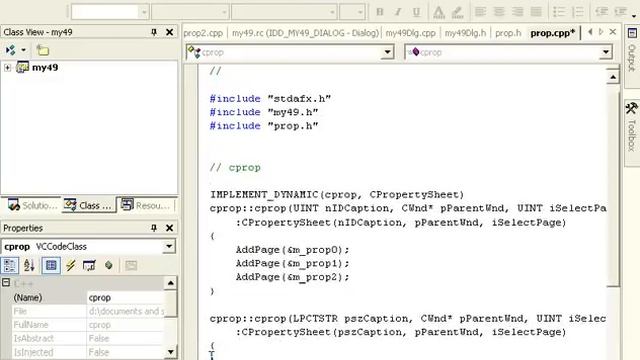Justify text alignment icon
This screenshot has height=360, width=640.
click(x=536, y=12)
